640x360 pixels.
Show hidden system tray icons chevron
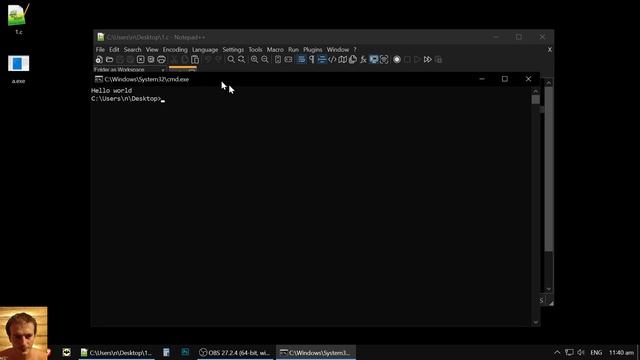pyautogui.click(x=557, y=352)
